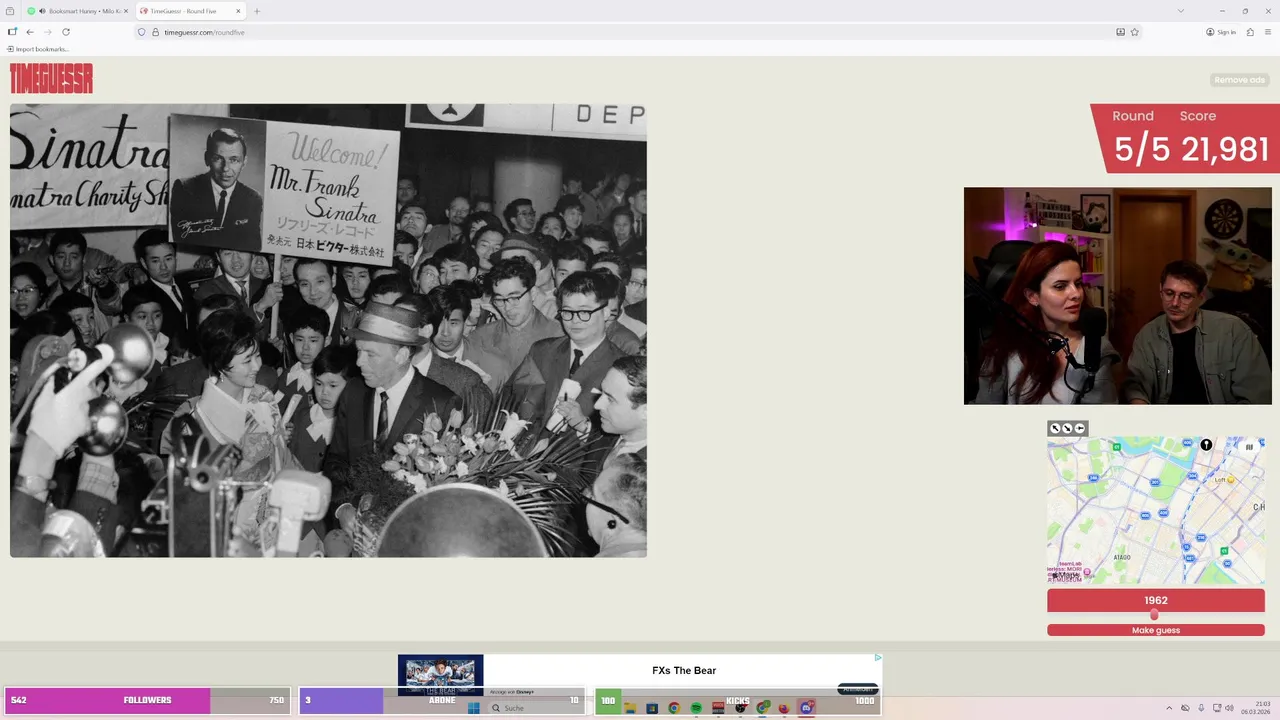Pin the map size with the pin icon

[x=1079, y=428]
